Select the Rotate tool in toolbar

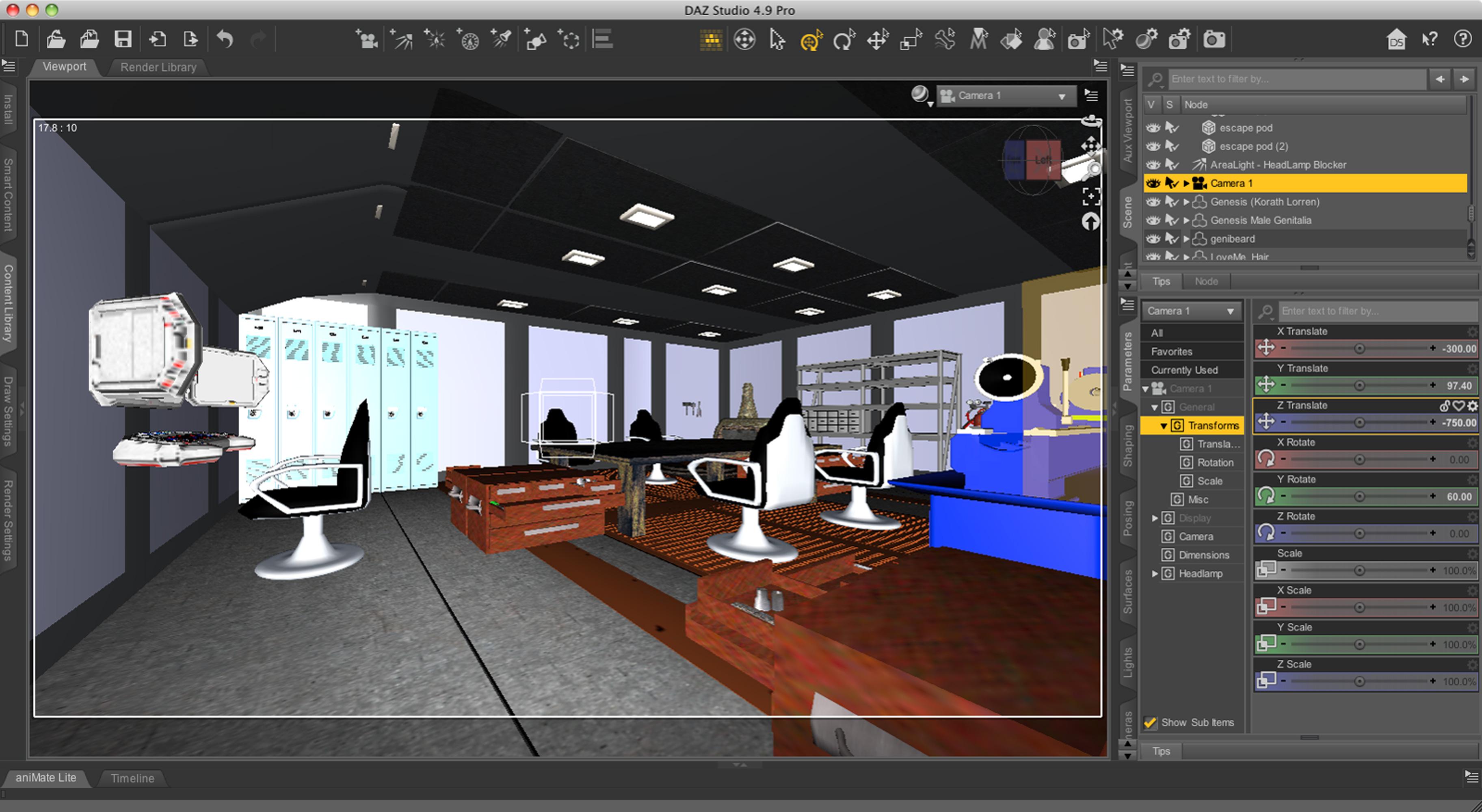pyautogui.click(x=844, y=40)
